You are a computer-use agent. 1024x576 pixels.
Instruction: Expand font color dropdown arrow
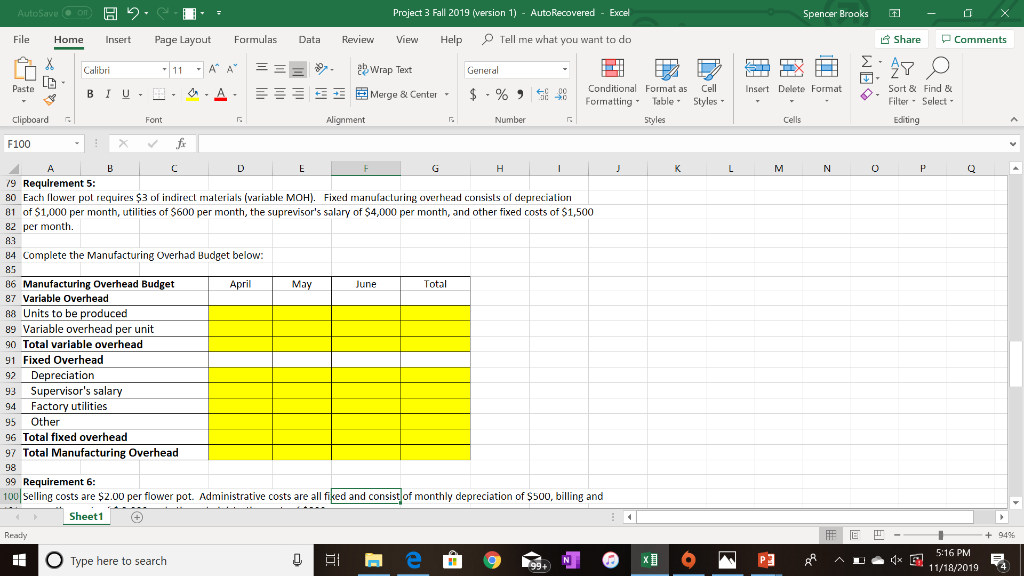tap(234, 95)
